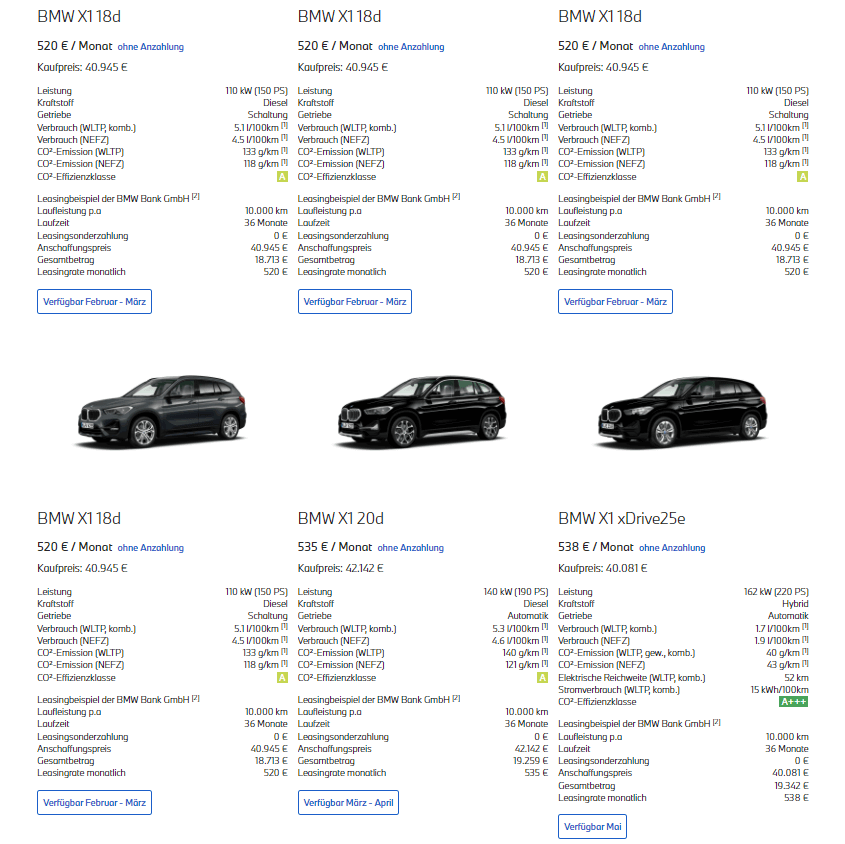The image size is (845, 844).
Task: Click the 'BMW X1 xDrive25e' heading
Action: click(622, 518)
